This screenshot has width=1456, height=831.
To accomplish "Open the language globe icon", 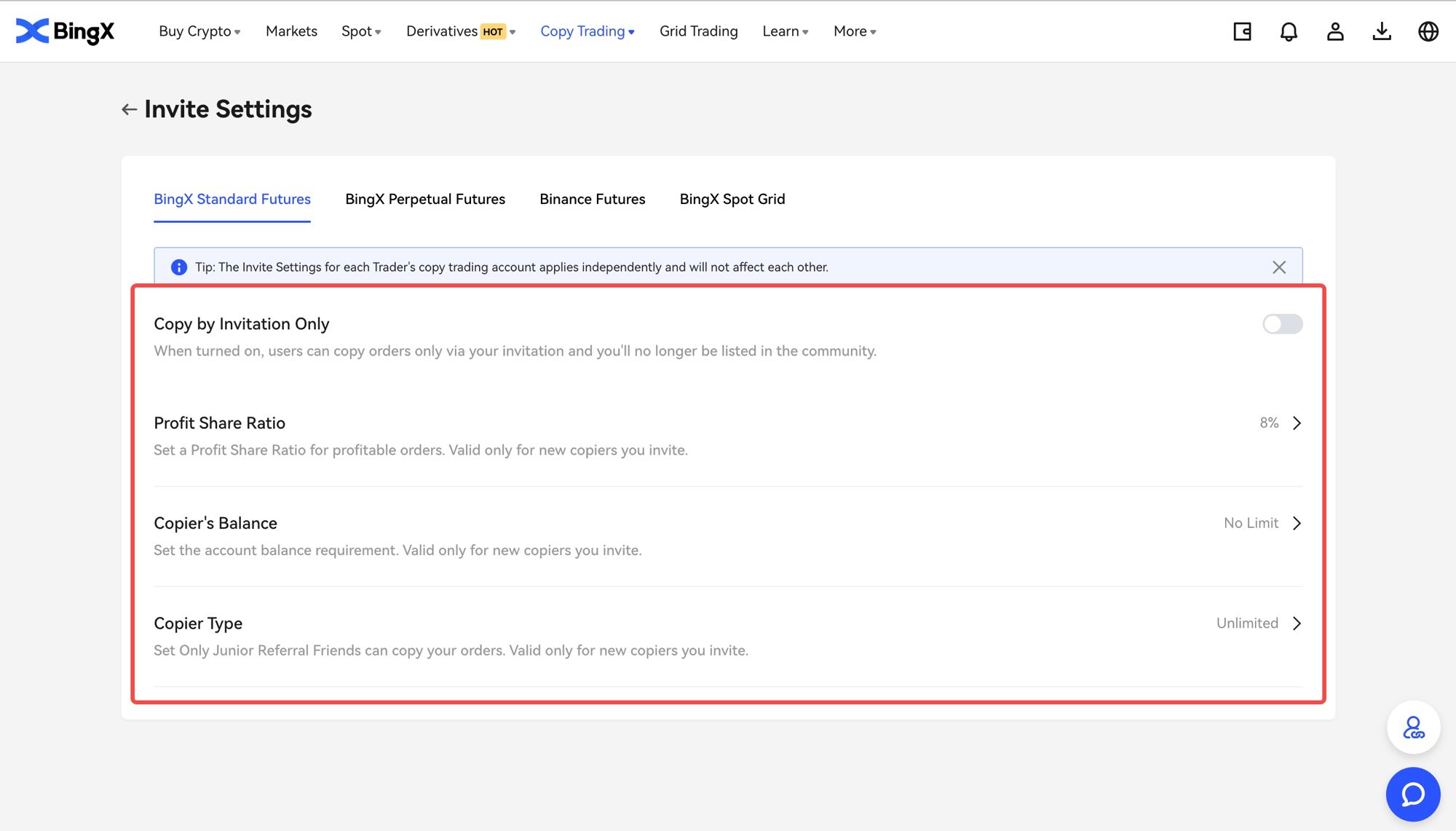I will [x=1428, y=31].
